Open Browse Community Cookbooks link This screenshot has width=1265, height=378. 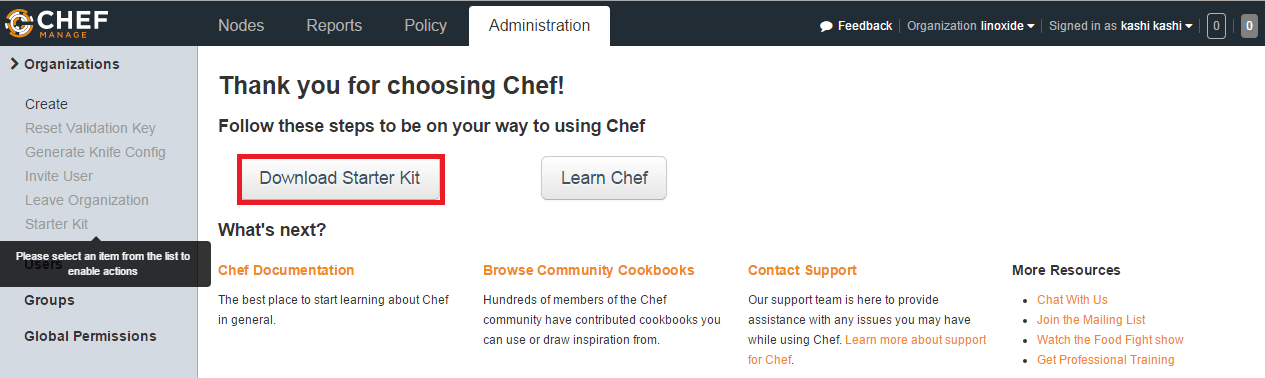click(589, 270)
